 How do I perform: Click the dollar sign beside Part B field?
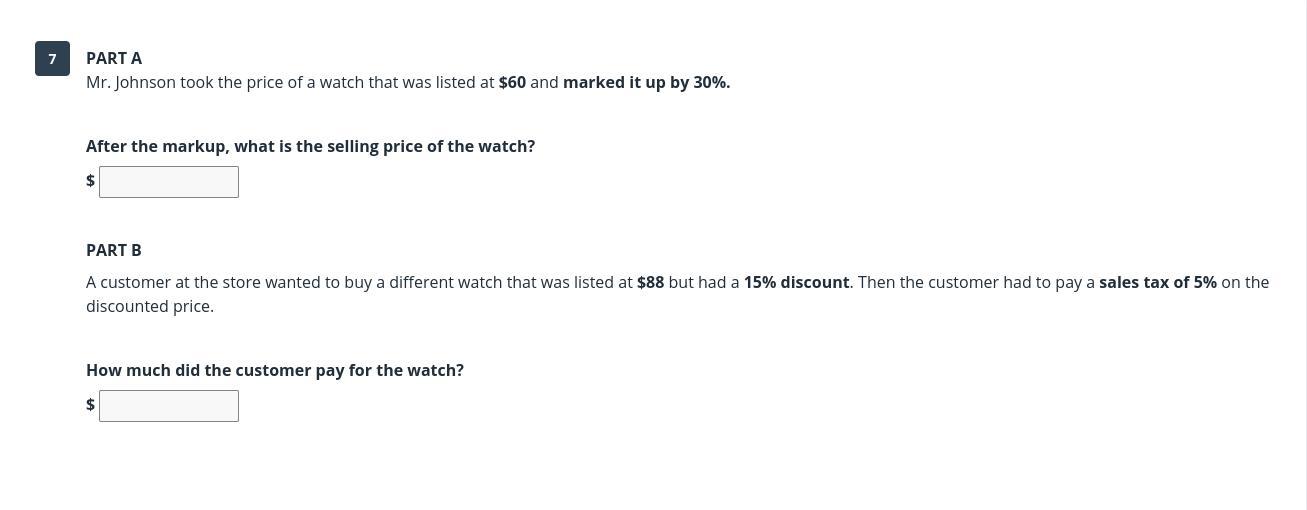click(90, 405)
